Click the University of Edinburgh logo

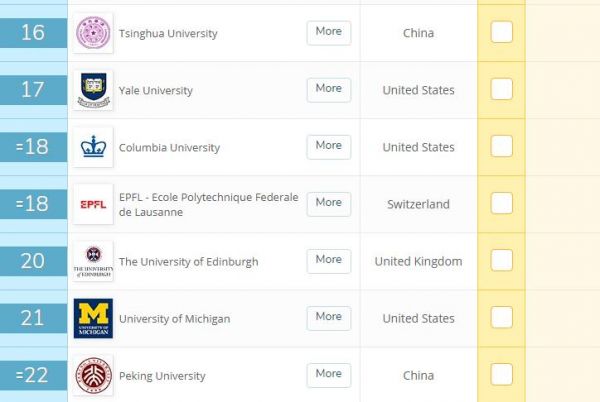(93, 261)
